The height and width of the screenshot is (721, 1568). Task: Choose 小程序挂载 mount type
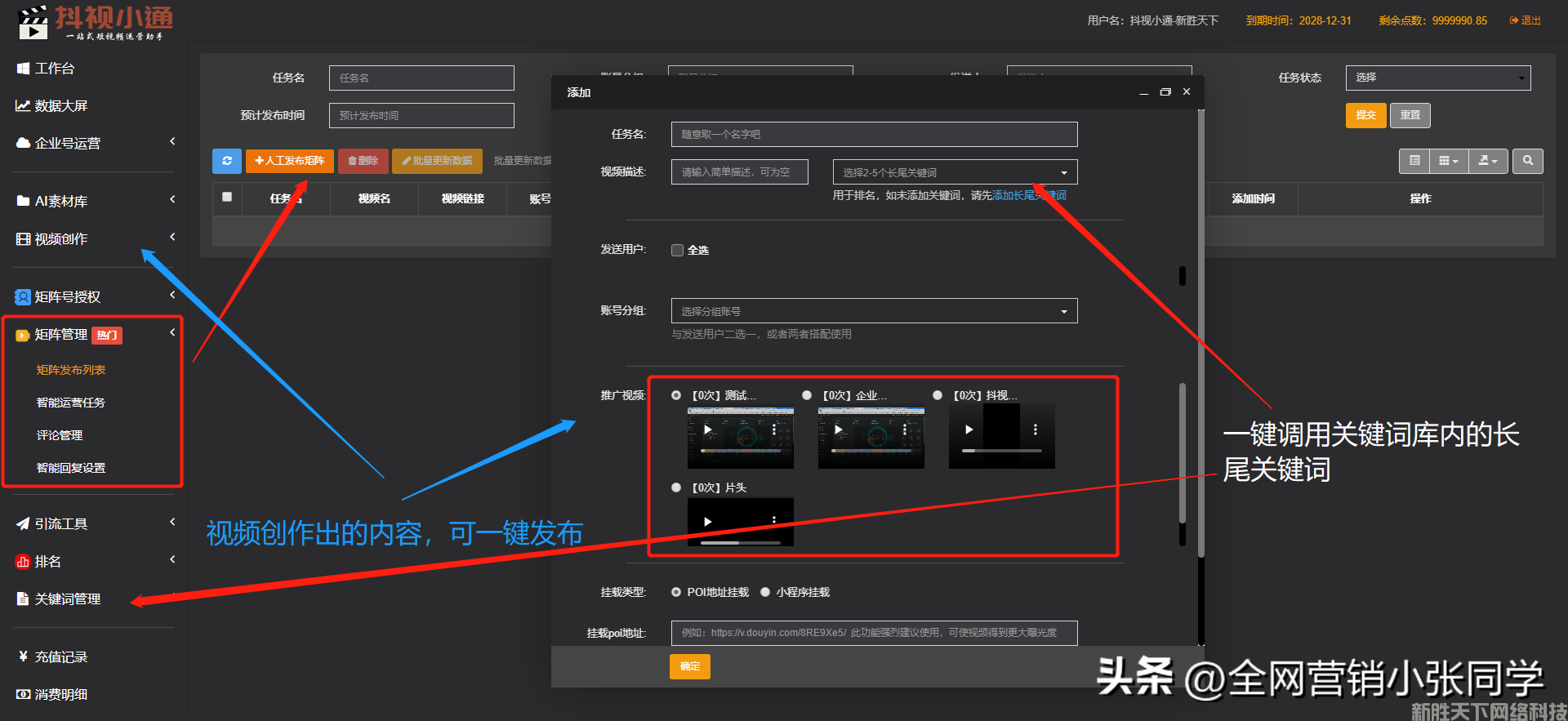(x=765, y=592)
